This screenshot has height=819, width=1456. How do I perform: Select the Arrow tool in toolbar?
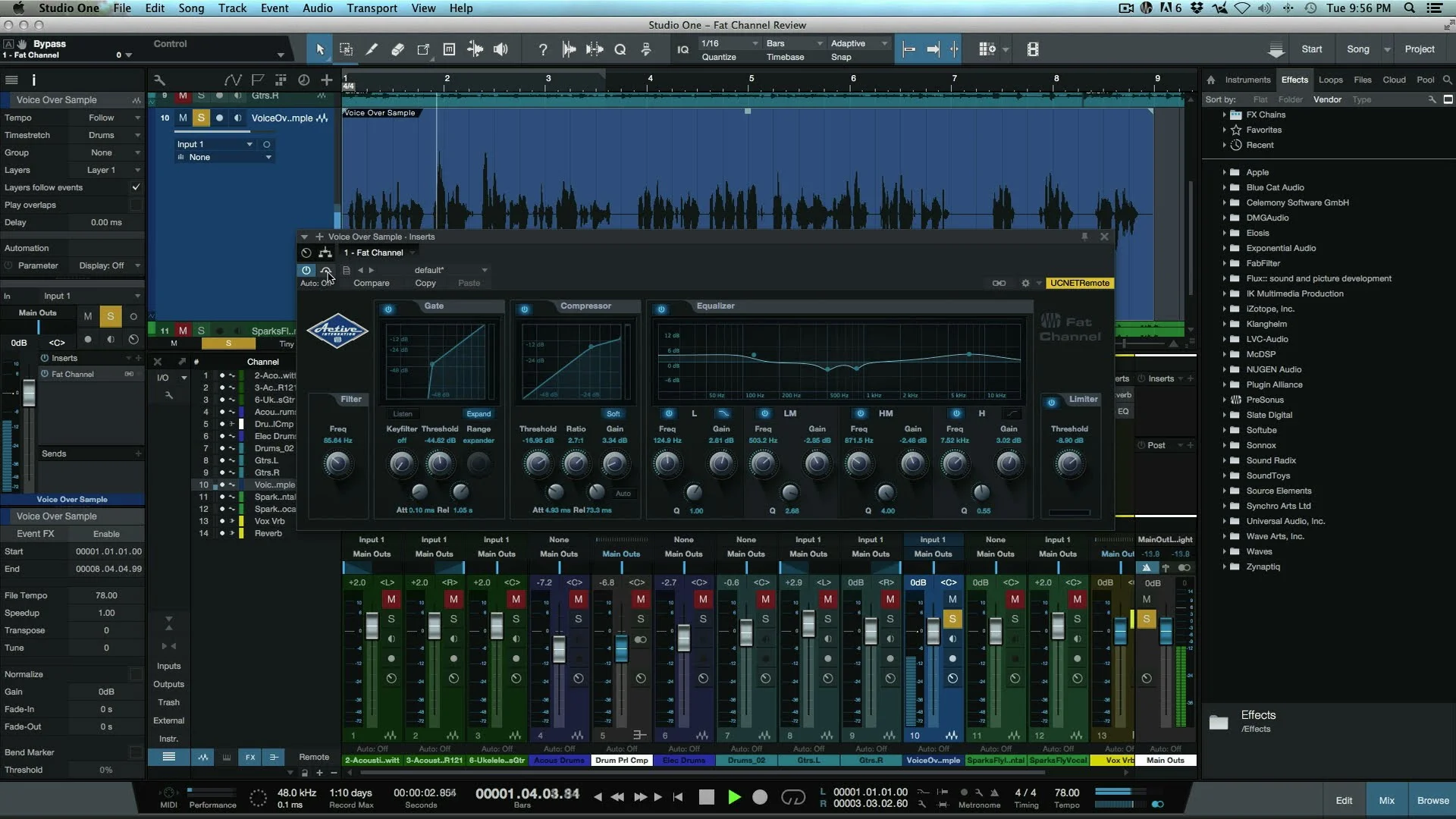pyautogui.click(x=320, y=49)
